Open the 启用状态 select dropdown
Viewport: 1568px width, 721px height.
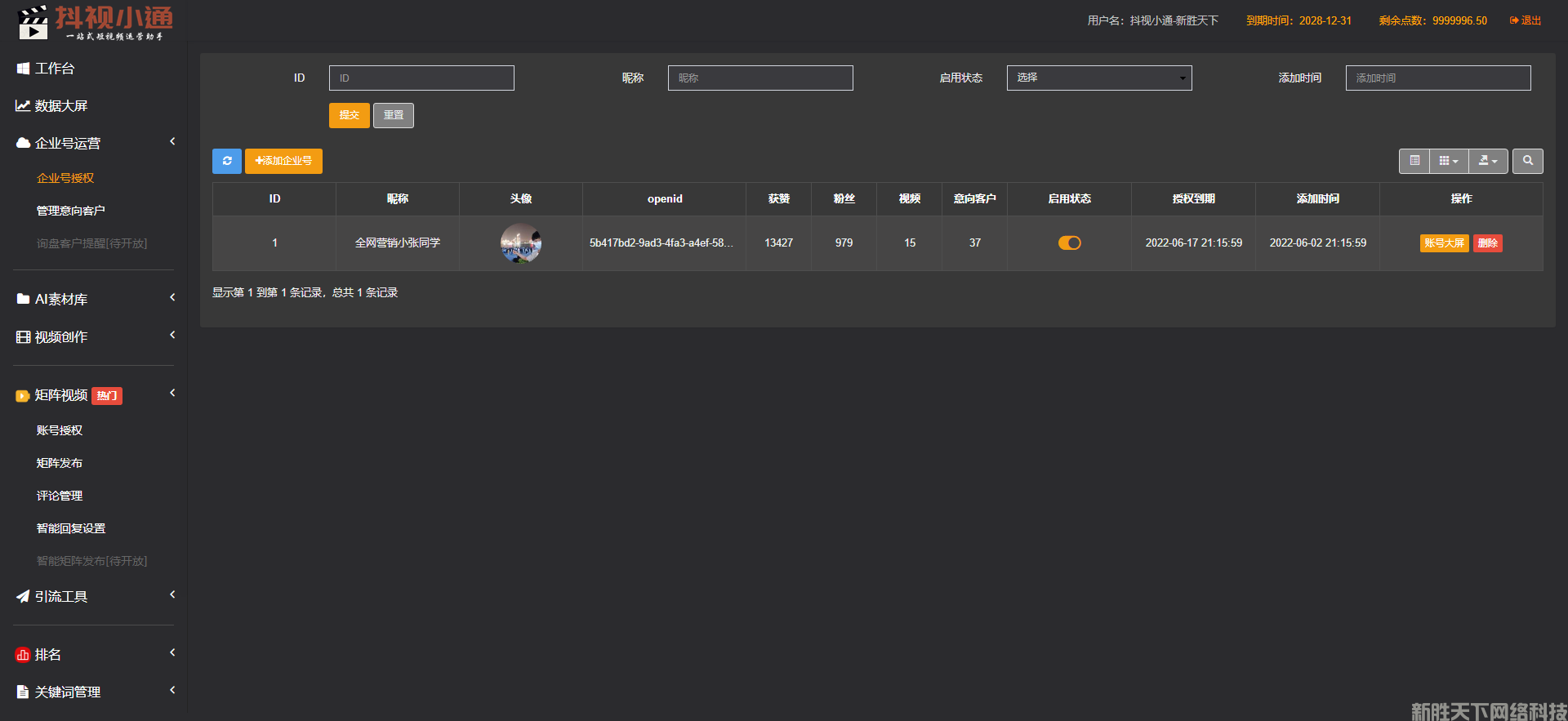coord(1098,78)
